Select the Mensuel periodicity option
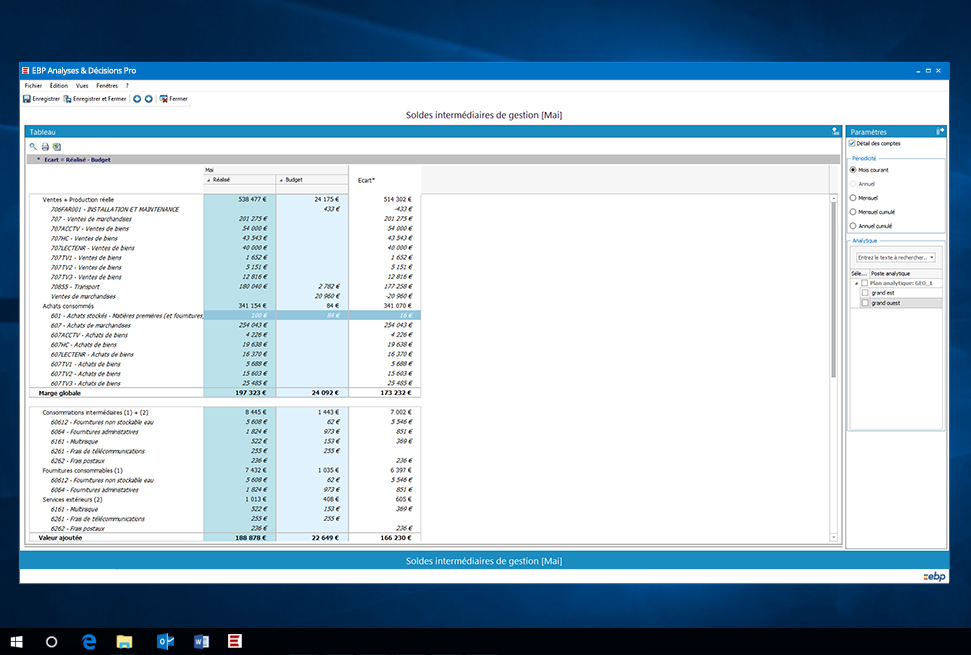The width and height of the screenshot is (971, 655). [x=853, y=198]
